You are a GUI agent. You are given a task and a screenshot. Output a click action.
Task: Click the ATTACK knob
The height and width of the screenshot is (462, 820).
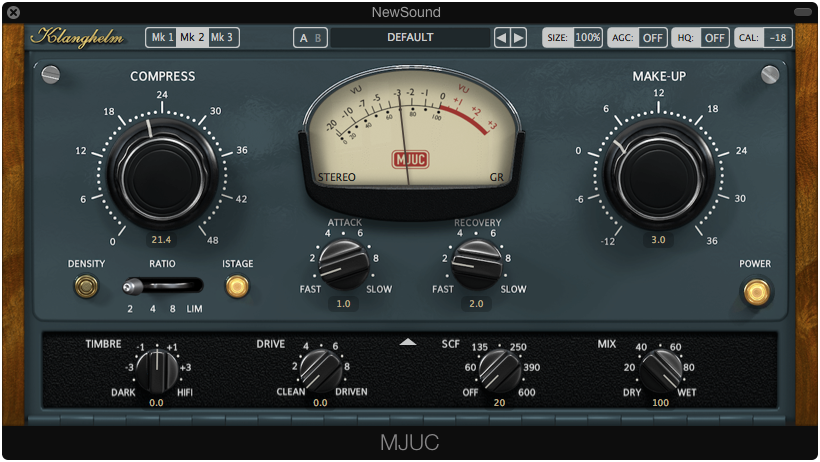[344, 264]
